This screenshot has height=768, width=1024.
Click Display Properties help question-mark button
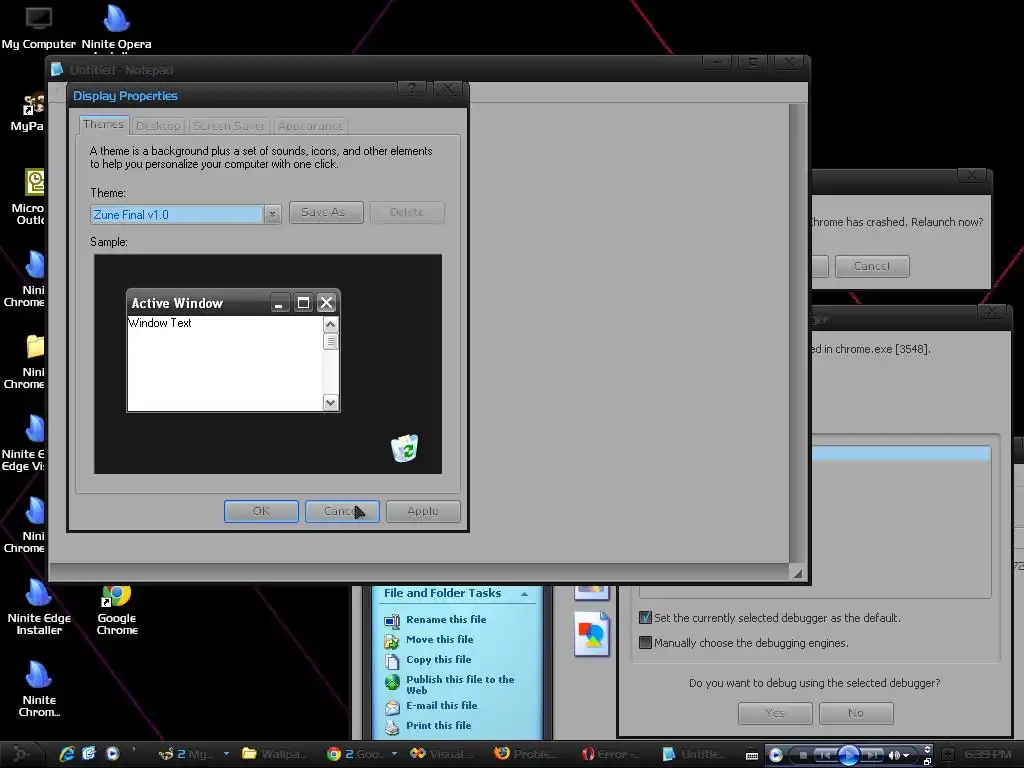pos(412,88)
